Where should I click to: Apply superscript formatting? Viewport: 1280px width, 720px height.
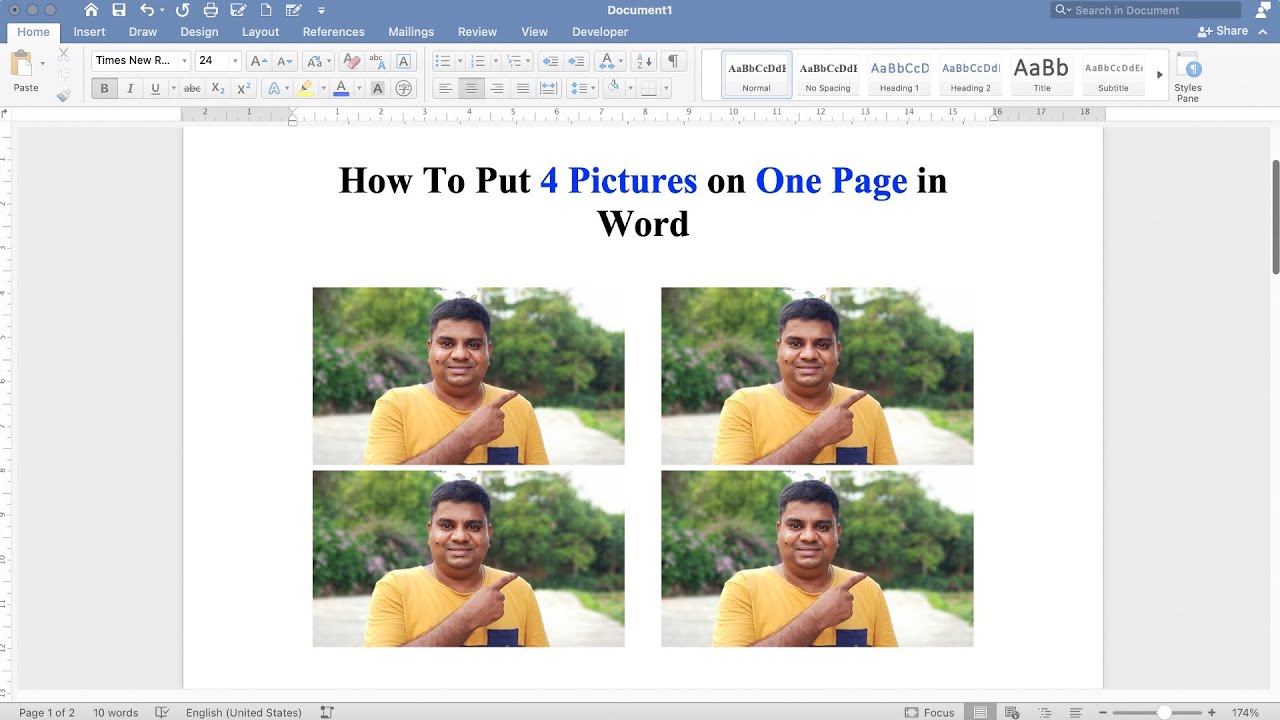point(244,89)
